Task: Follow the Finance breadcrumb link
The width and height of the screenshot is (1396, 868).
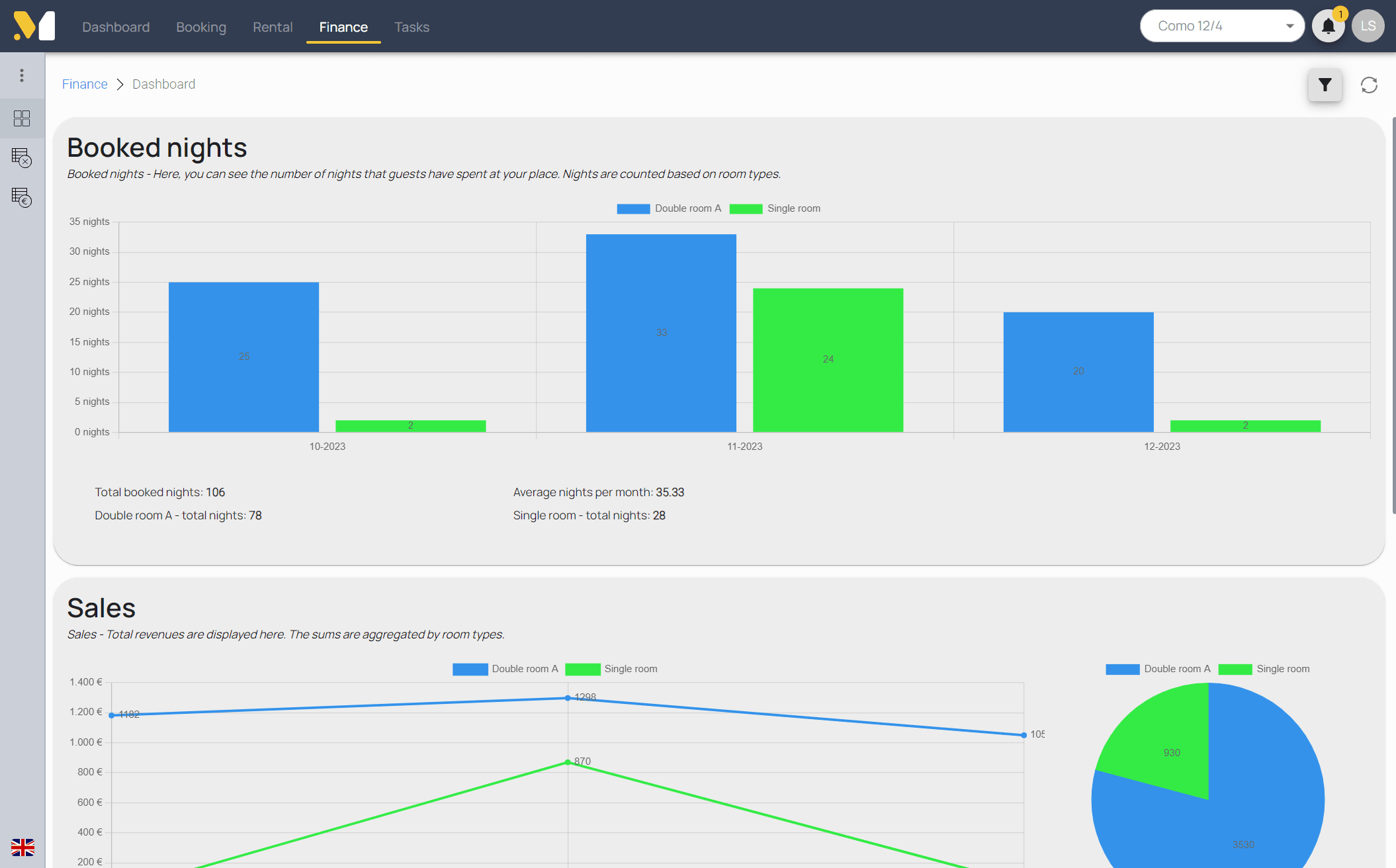Action: 85,84
